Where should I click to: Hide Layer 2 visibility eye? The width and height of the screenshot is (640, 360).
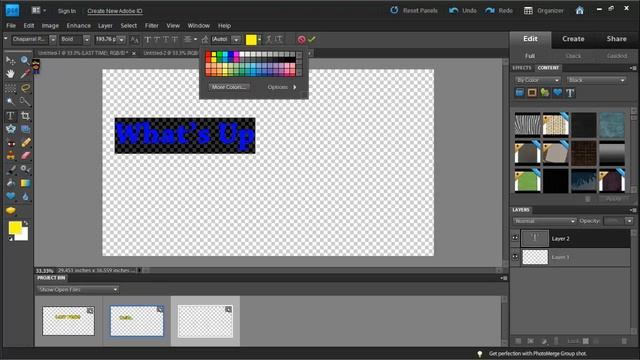click(516, 238)
